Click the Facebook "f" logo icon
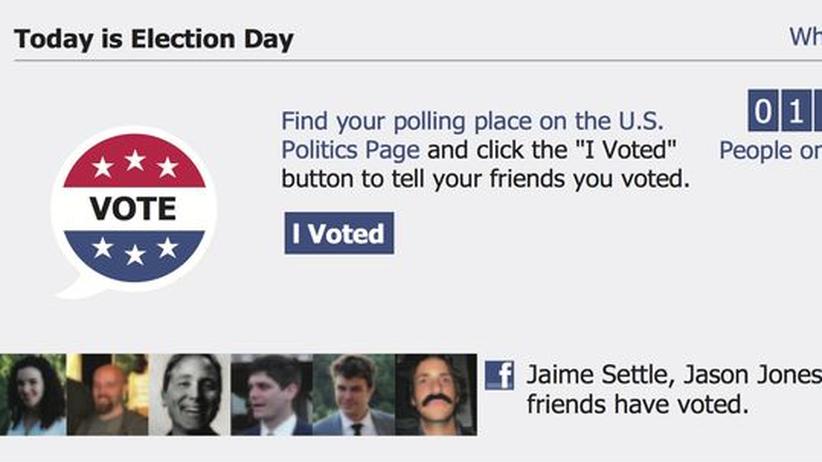Image resolution: width=822 pixels, height=462 pixels. (x=499, y=375)
